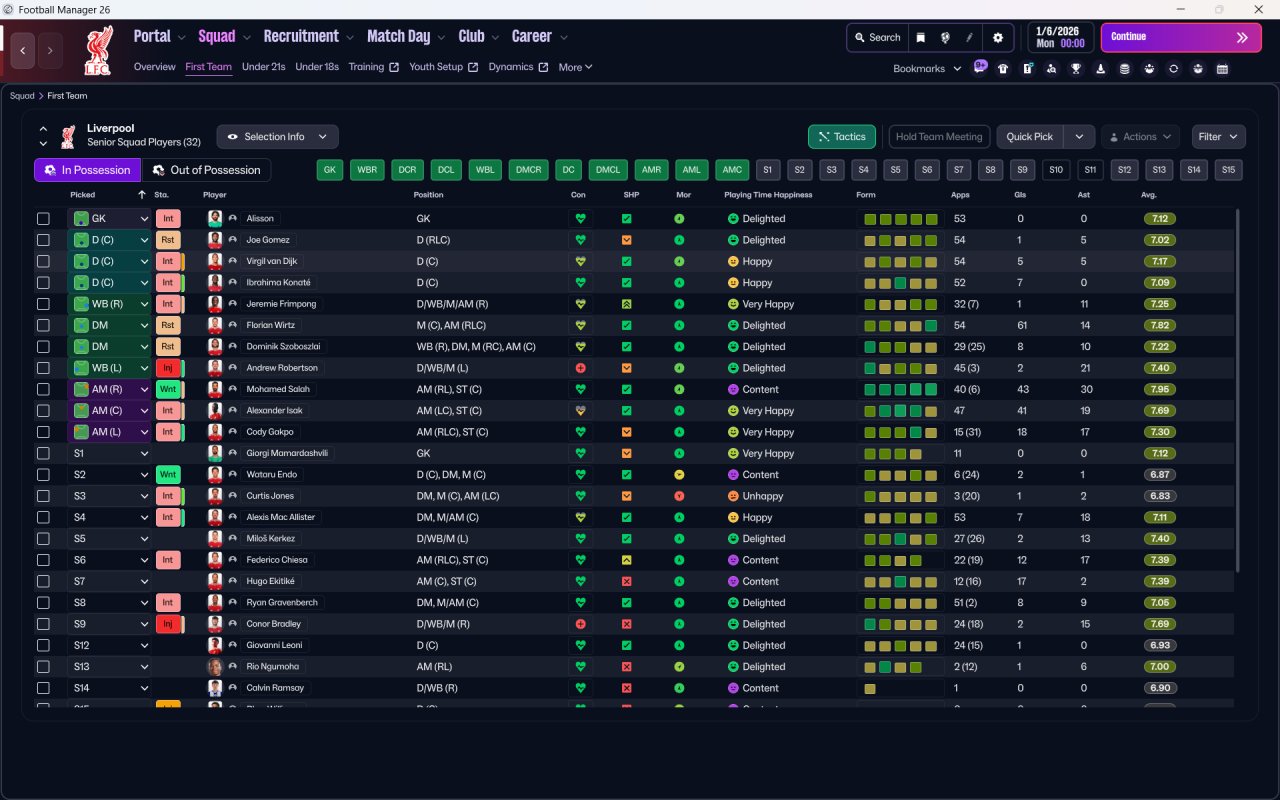Open settings with the gear icon
Viewport: 1280px width, 800px height.
pos(997,38)
